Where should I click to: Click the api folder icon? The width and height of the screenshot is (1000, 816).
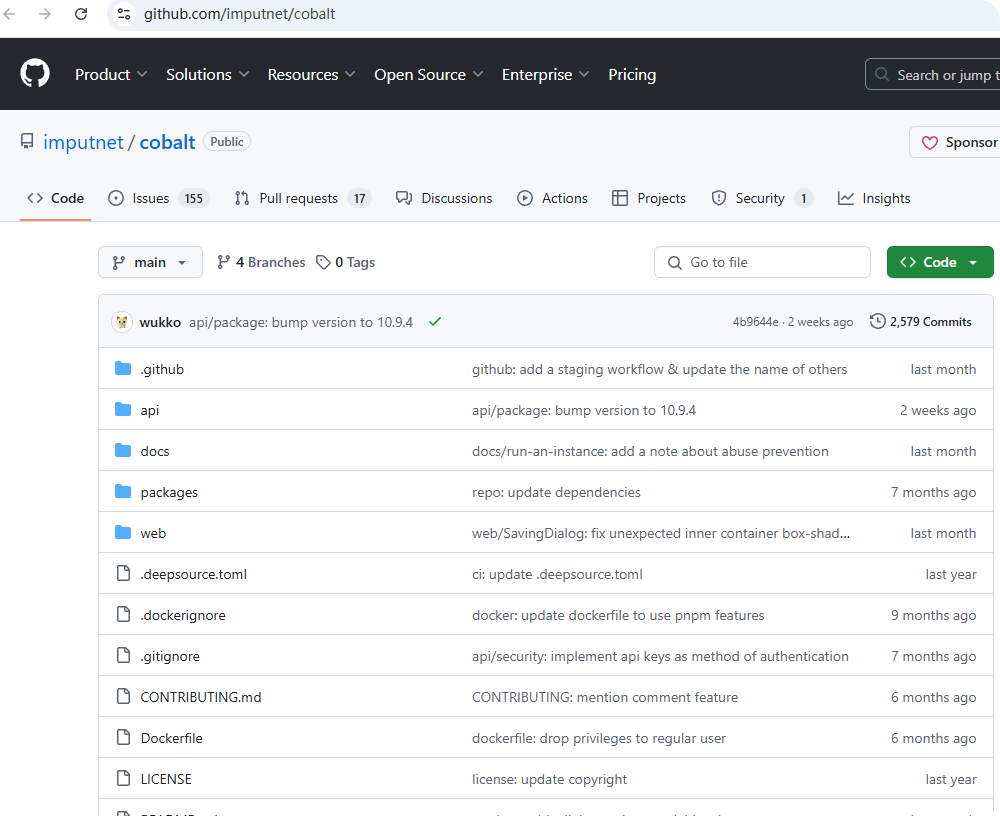pyautogui.click(x=123, y=410)
